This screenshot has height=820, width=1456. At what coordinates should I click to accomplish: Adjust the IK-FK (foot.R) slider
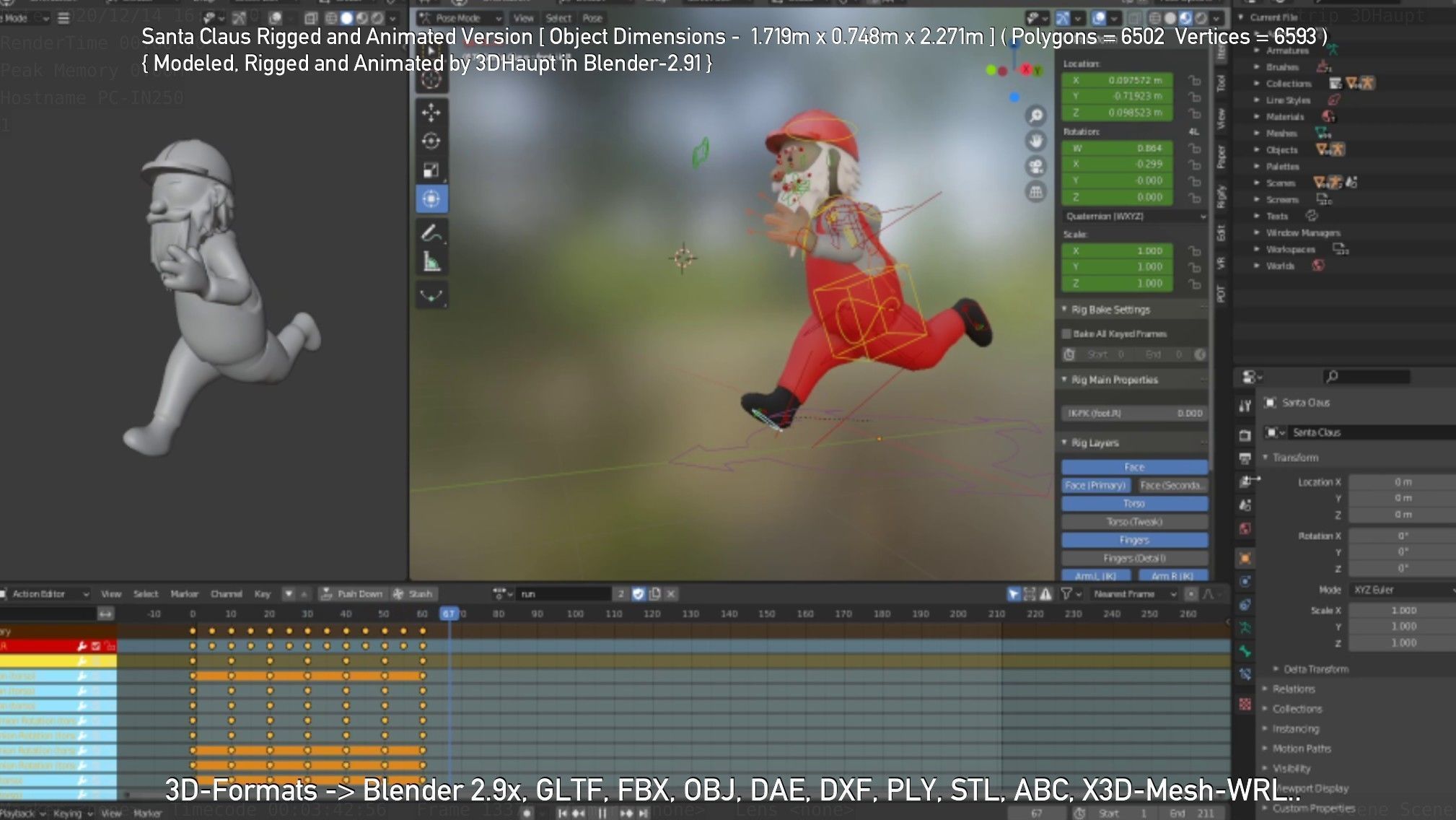tap(1134, 413)
